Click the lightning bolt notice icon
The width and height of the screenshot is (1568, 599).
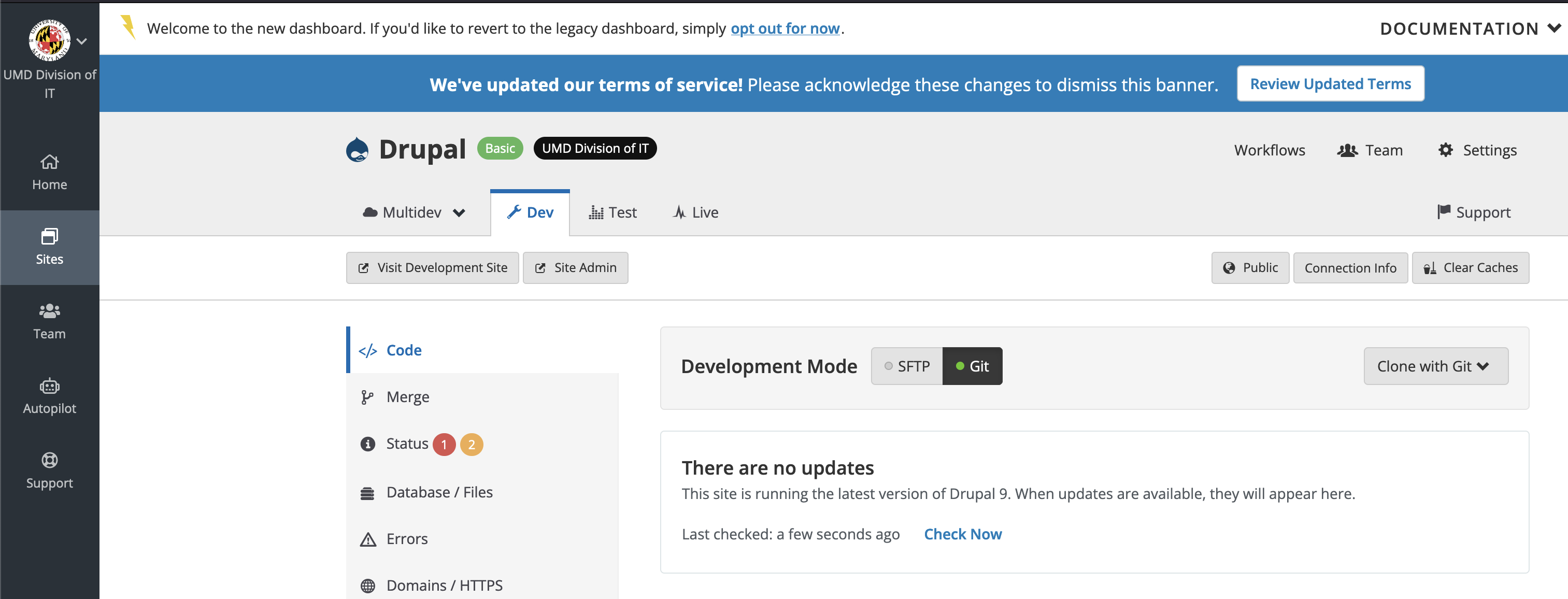[x=128, y=27]
